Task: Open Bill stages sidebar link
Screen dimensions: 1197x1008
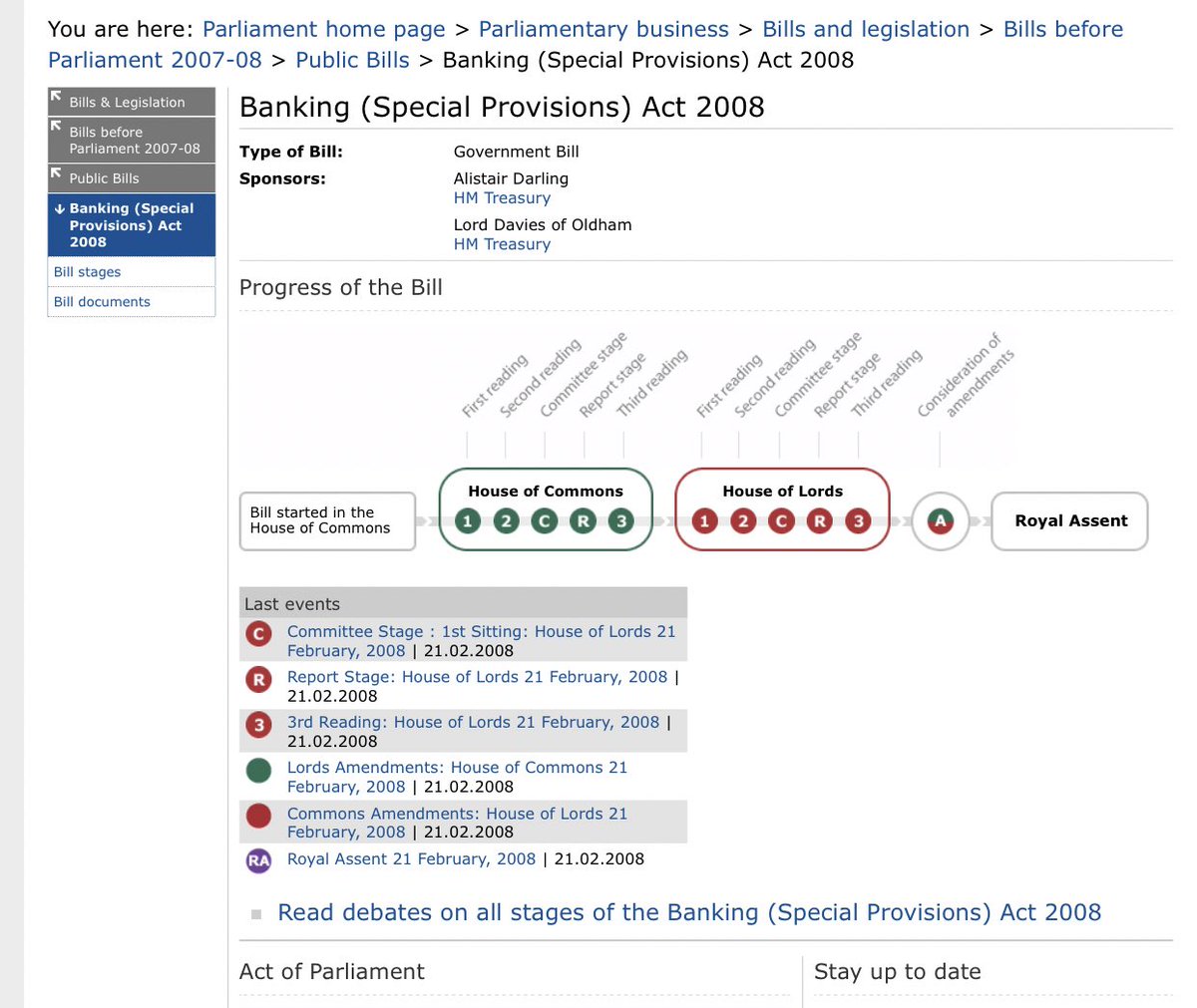Action: pyautogui.click(x=87, y=271)
